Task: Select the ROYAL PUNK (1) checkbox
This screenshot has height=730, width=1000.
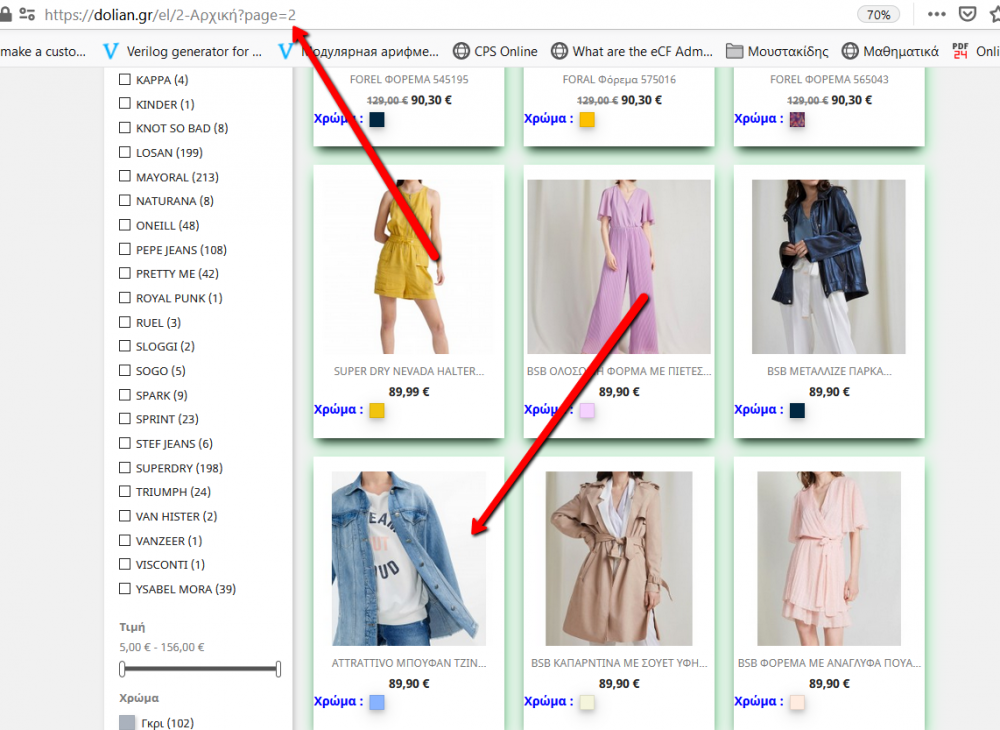Action: (x=125, y=298)
